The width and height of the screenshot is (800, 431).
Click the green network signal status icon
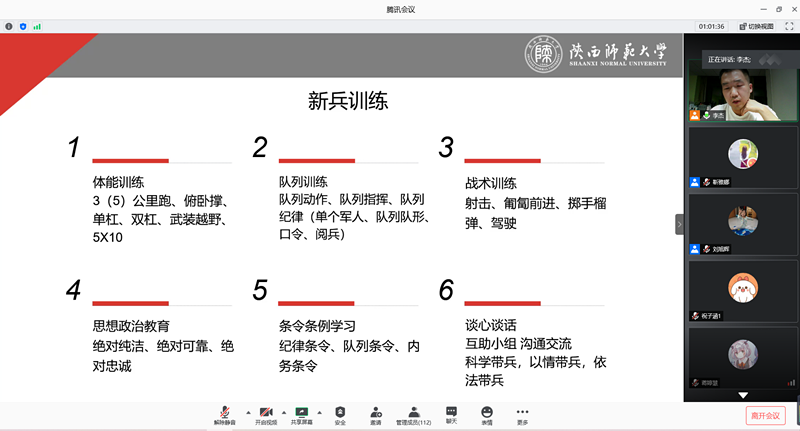click(37, 26)
